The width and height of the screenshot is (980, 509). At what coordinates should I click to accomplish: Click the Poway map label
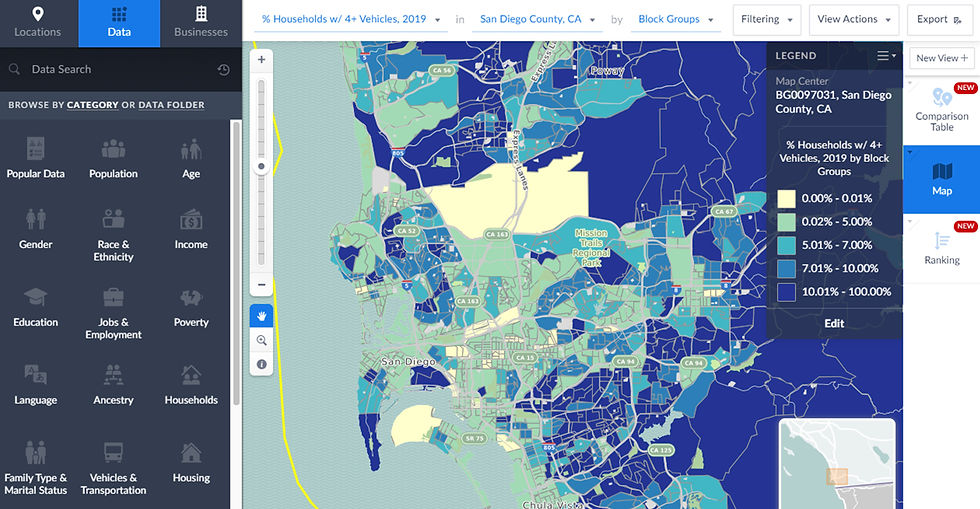click(607, 71)
